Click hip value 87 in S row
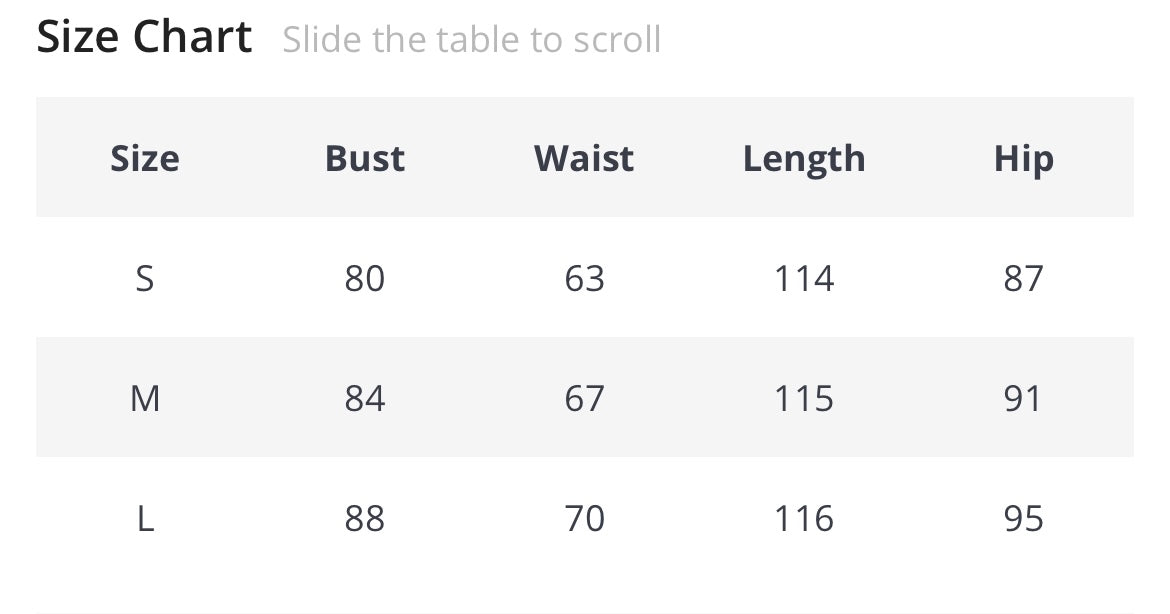 1023,278
